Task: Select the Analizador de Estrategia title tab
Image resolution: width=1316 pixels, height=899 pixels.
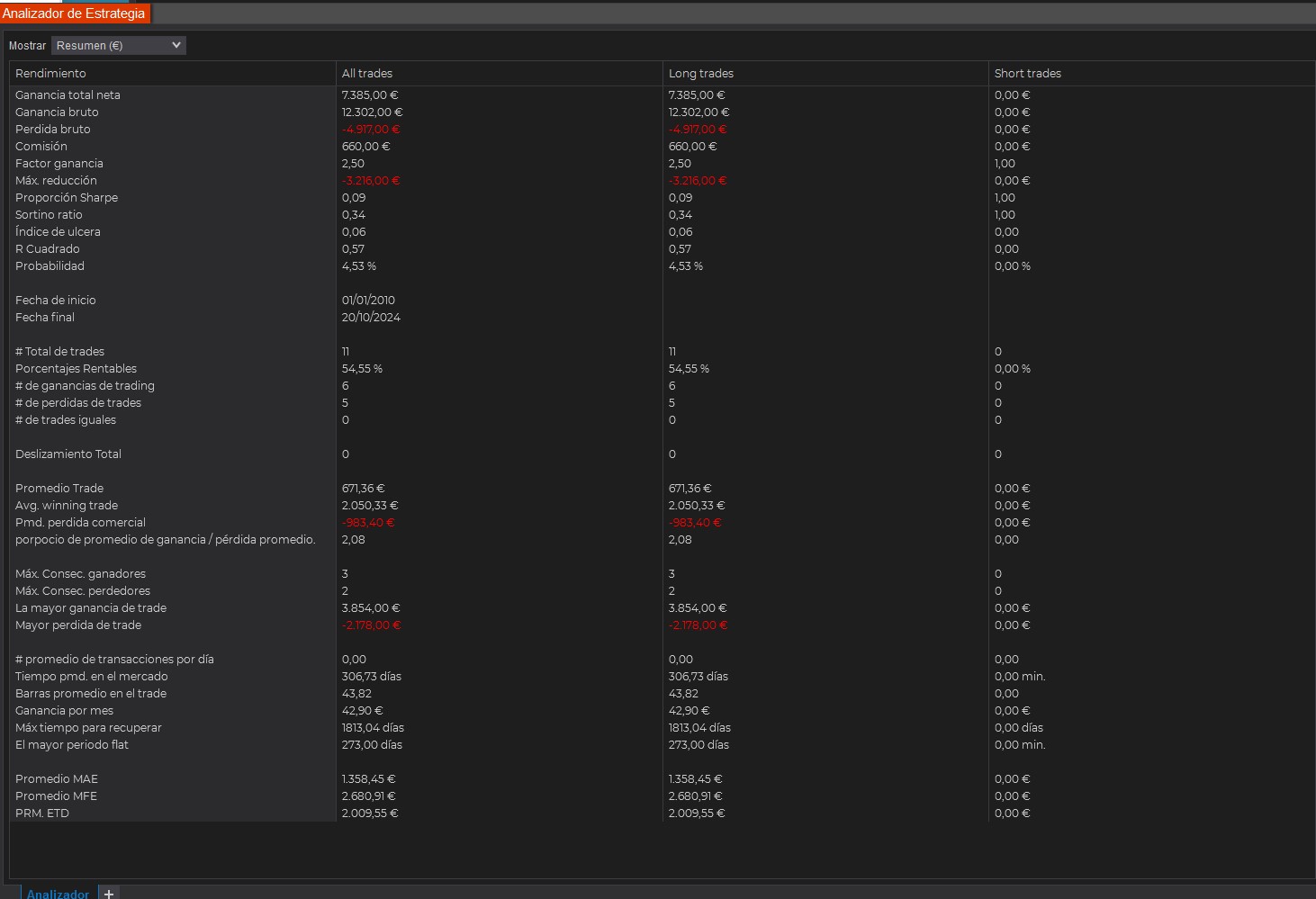Action: click(x=74, y=13)
